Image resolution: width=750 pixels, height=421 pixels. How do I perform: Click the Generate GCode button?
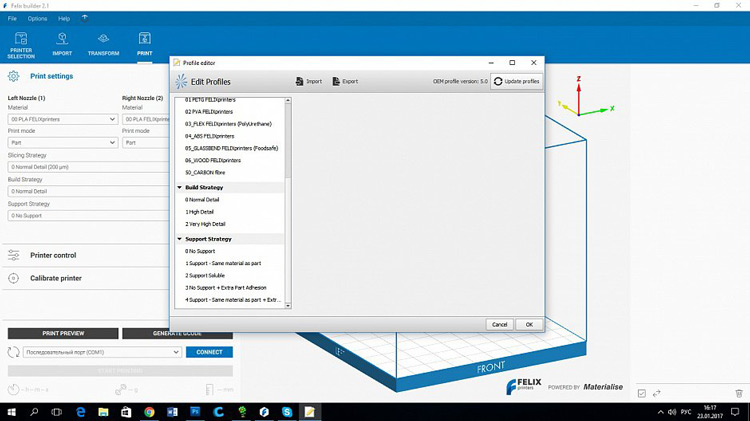click(x=177, y=334)
